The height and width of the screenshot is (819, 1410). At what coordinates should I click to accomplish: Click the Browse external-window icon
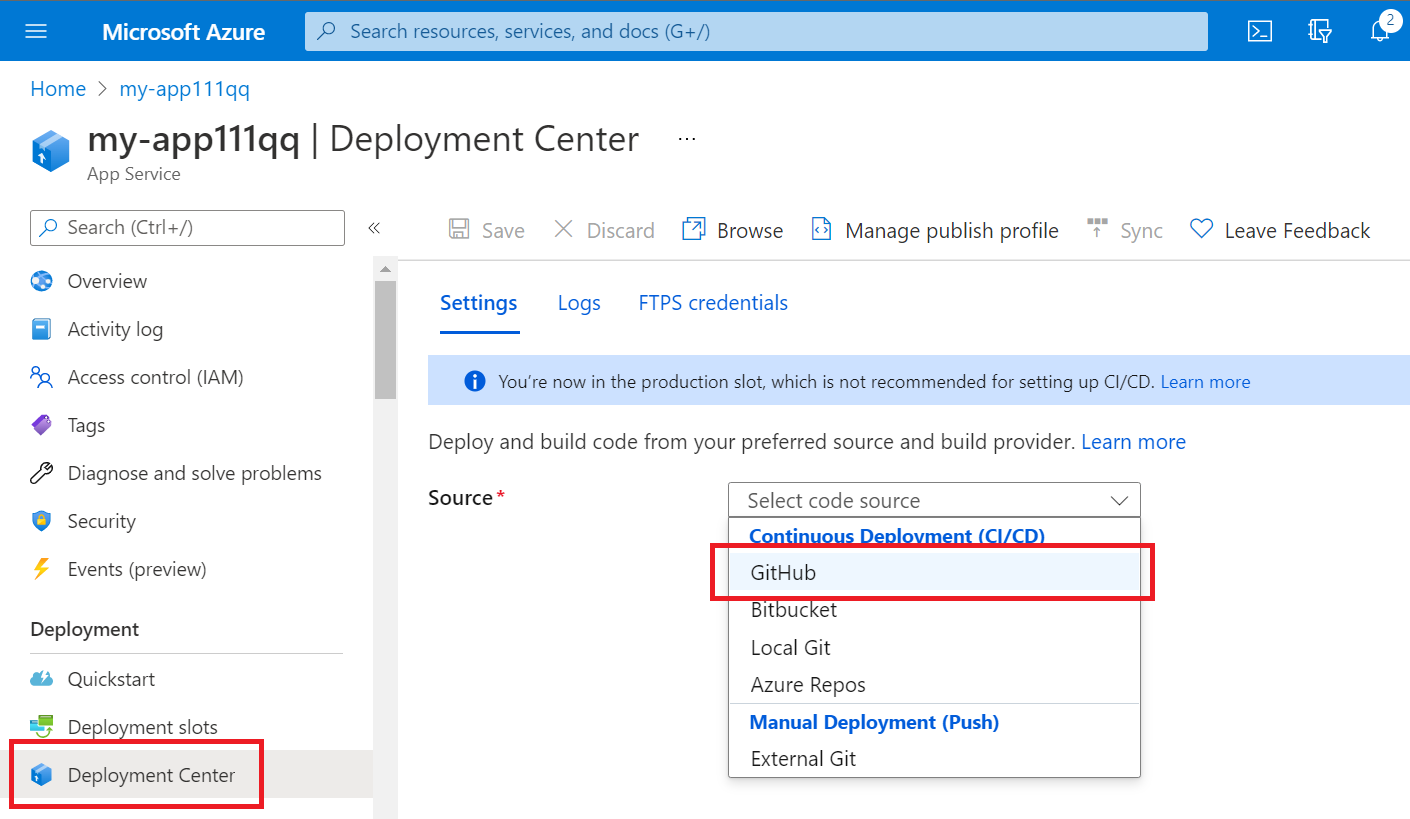tap(693, 230)
